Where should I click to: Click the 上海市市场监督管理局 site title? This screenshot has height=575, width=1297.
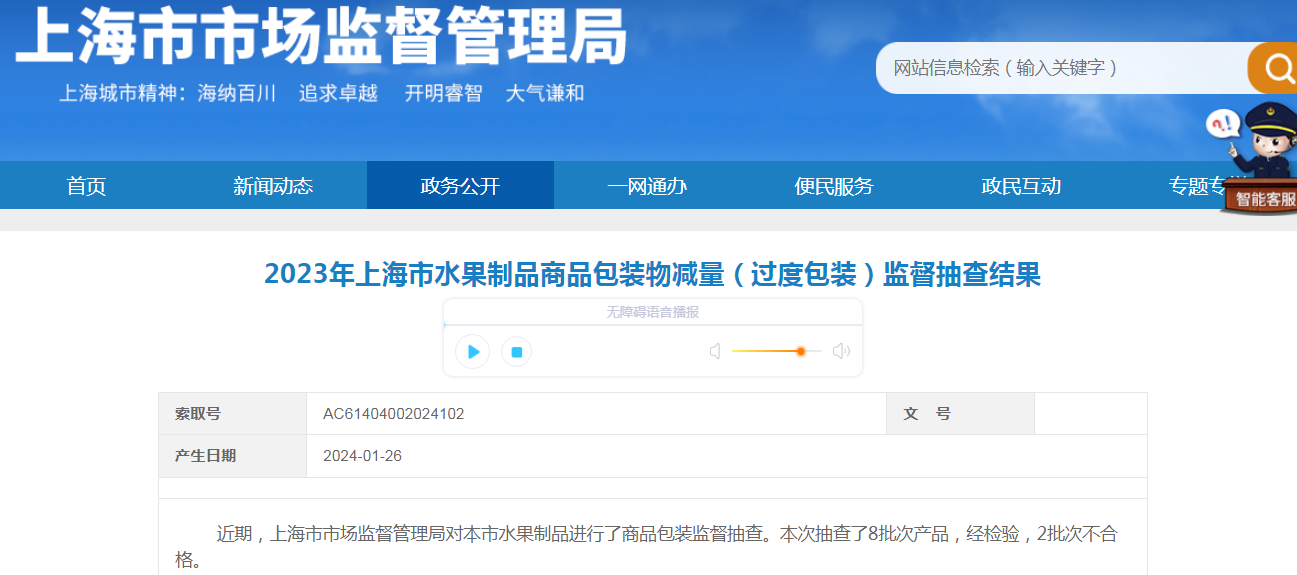(x=321, y=36)
